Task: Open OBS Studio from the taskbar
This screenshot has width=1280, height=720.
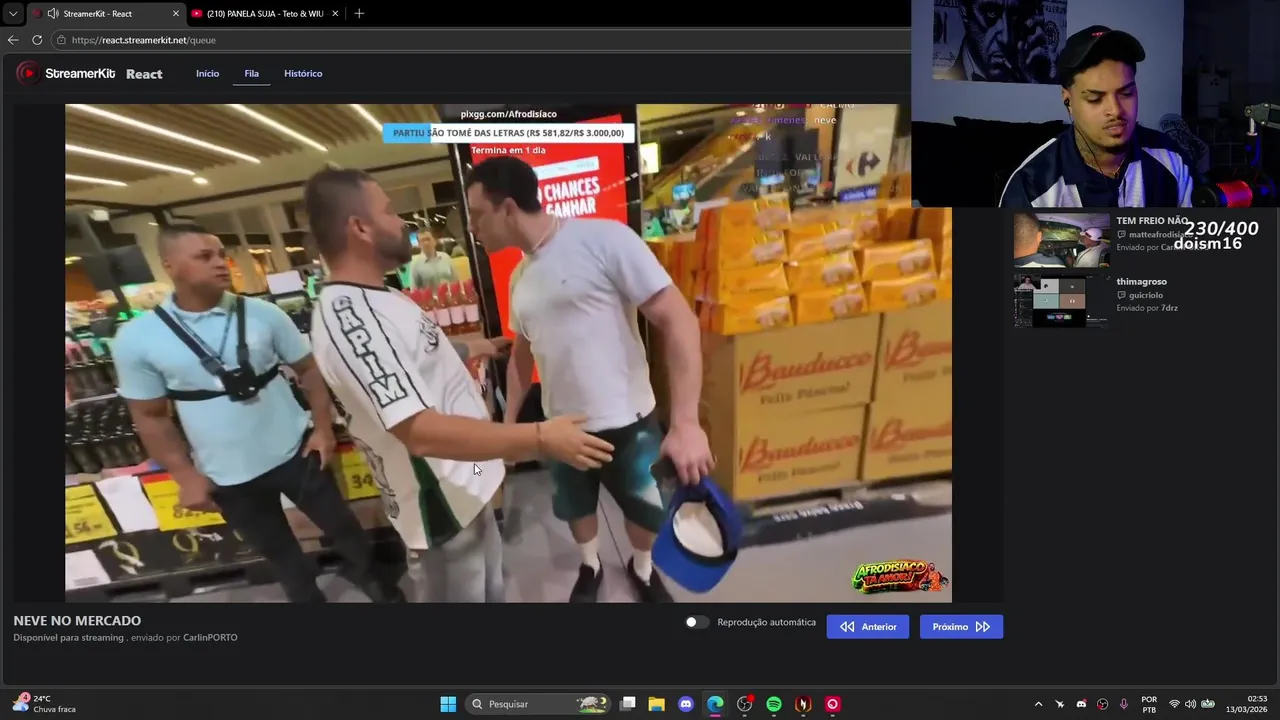Action: coord(745,704)
